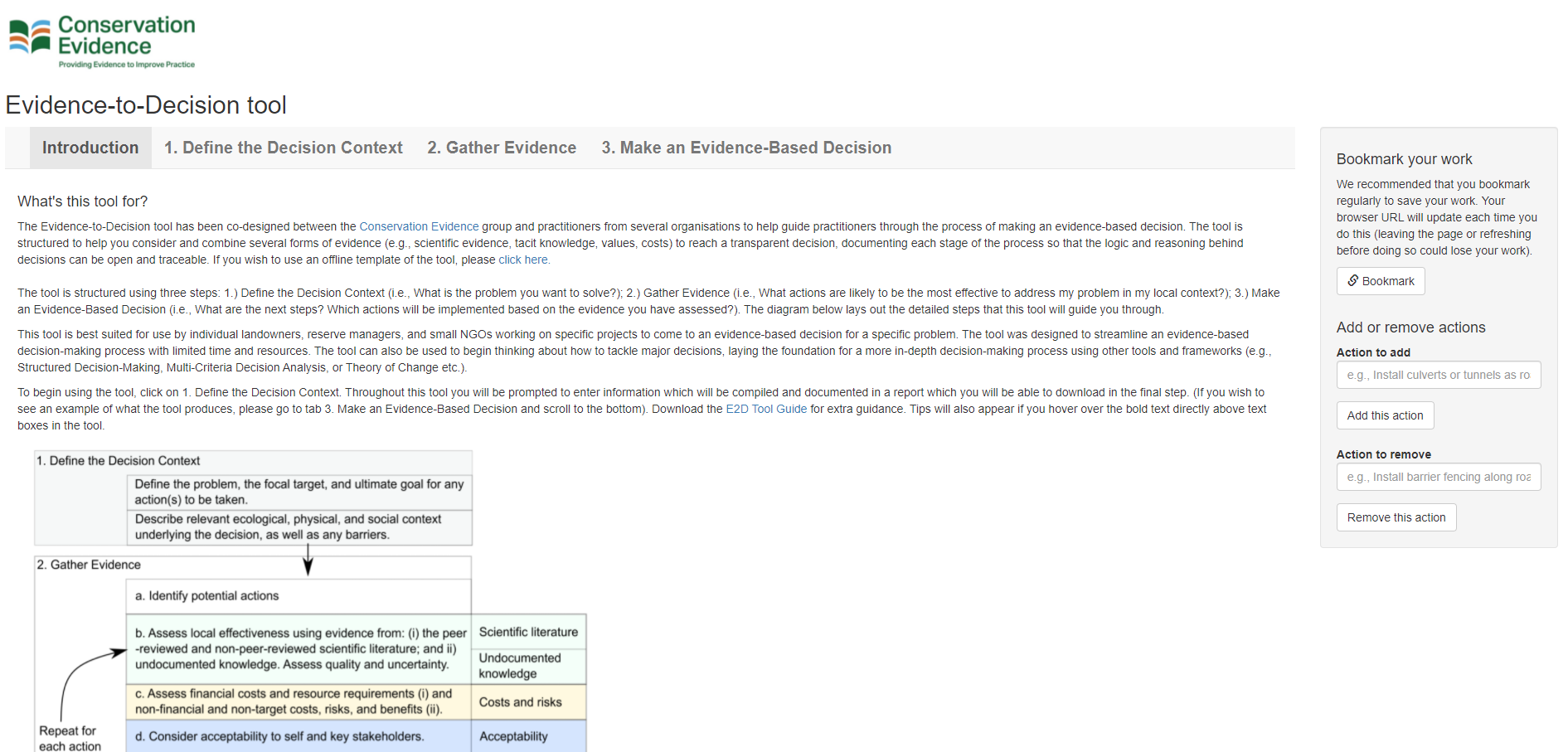
Task: Open the Define the Decision Context tab
Action: (283, 148)
